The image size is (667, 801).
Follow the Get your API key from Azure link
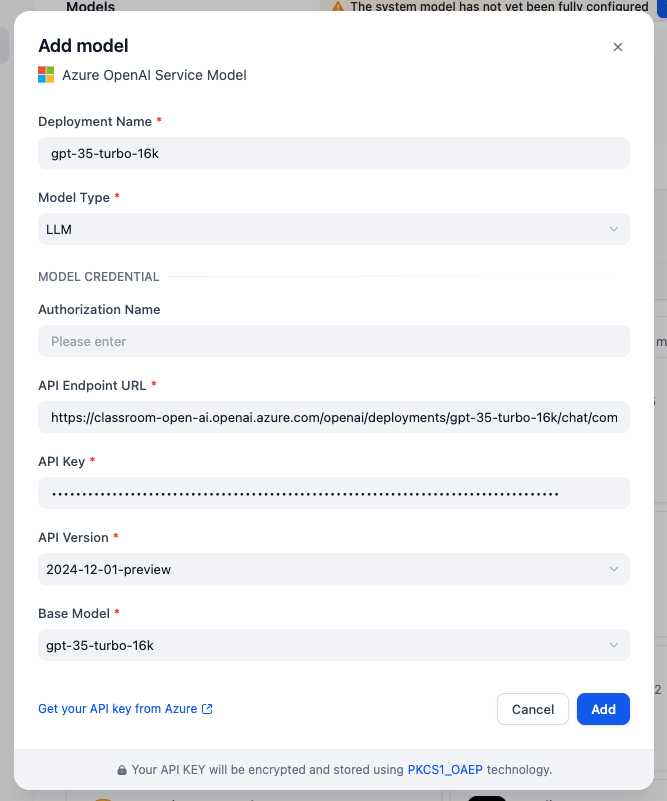pyautogui.click(x=117, y=709)
